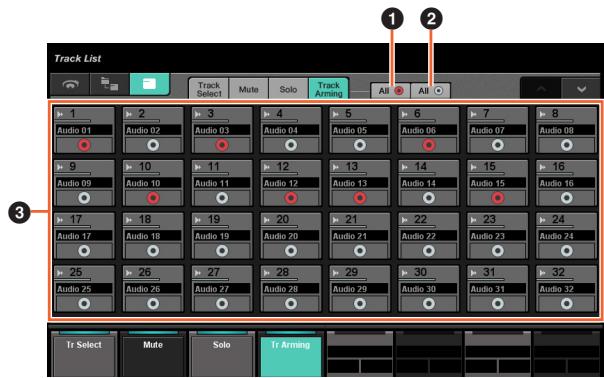Tap the Tr Select knob label button

[x=84, y=356]
